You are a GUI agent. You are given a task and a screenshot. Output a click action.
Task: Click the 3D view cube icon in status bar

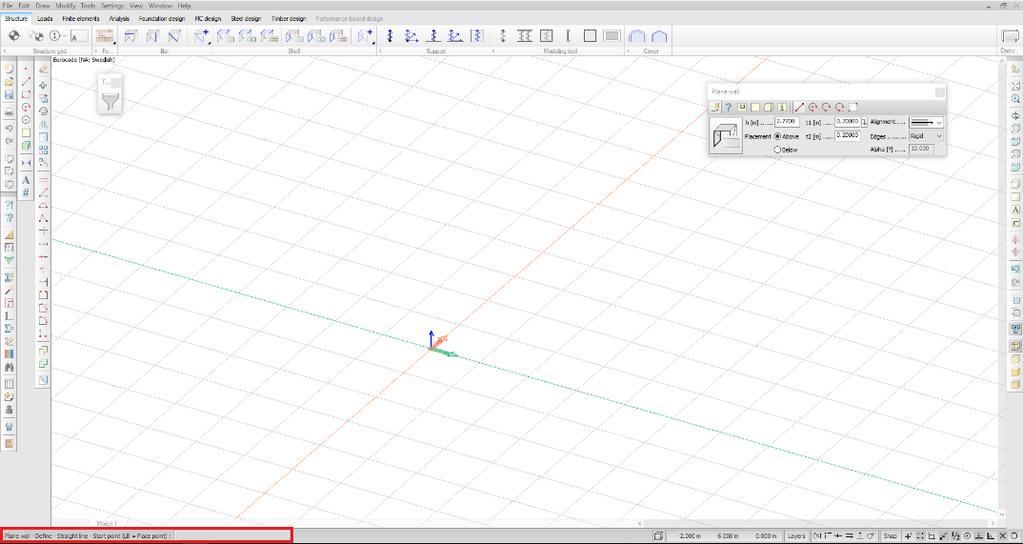tap(658, 536)
